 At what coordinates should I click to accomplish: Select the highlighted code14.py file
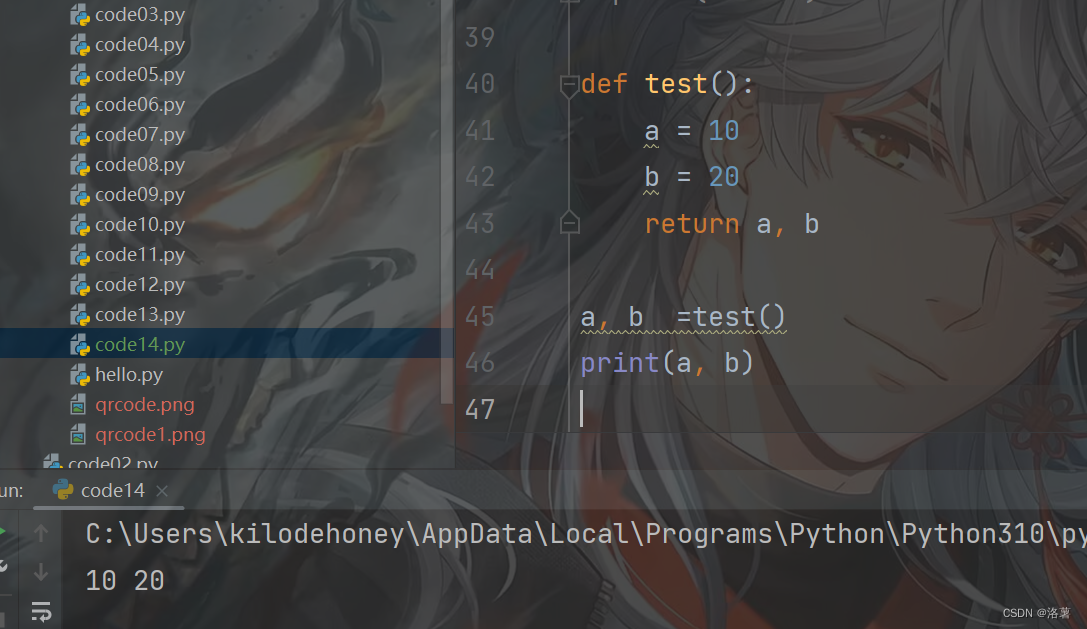pyautogui.click(x=139, y=345)
